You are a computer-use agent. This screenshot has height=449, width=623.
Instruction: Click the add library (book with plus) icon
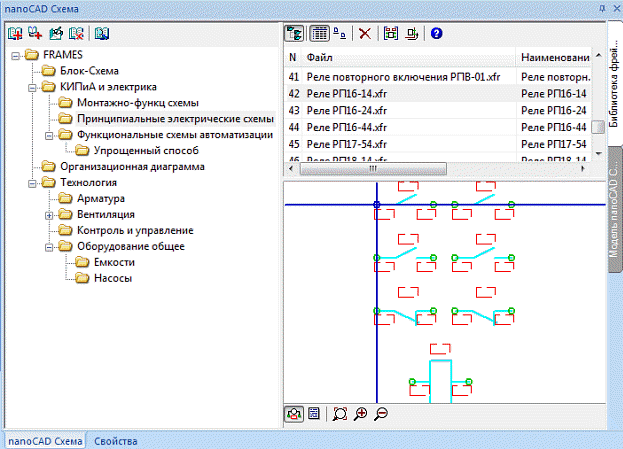[x=15, y=33]
